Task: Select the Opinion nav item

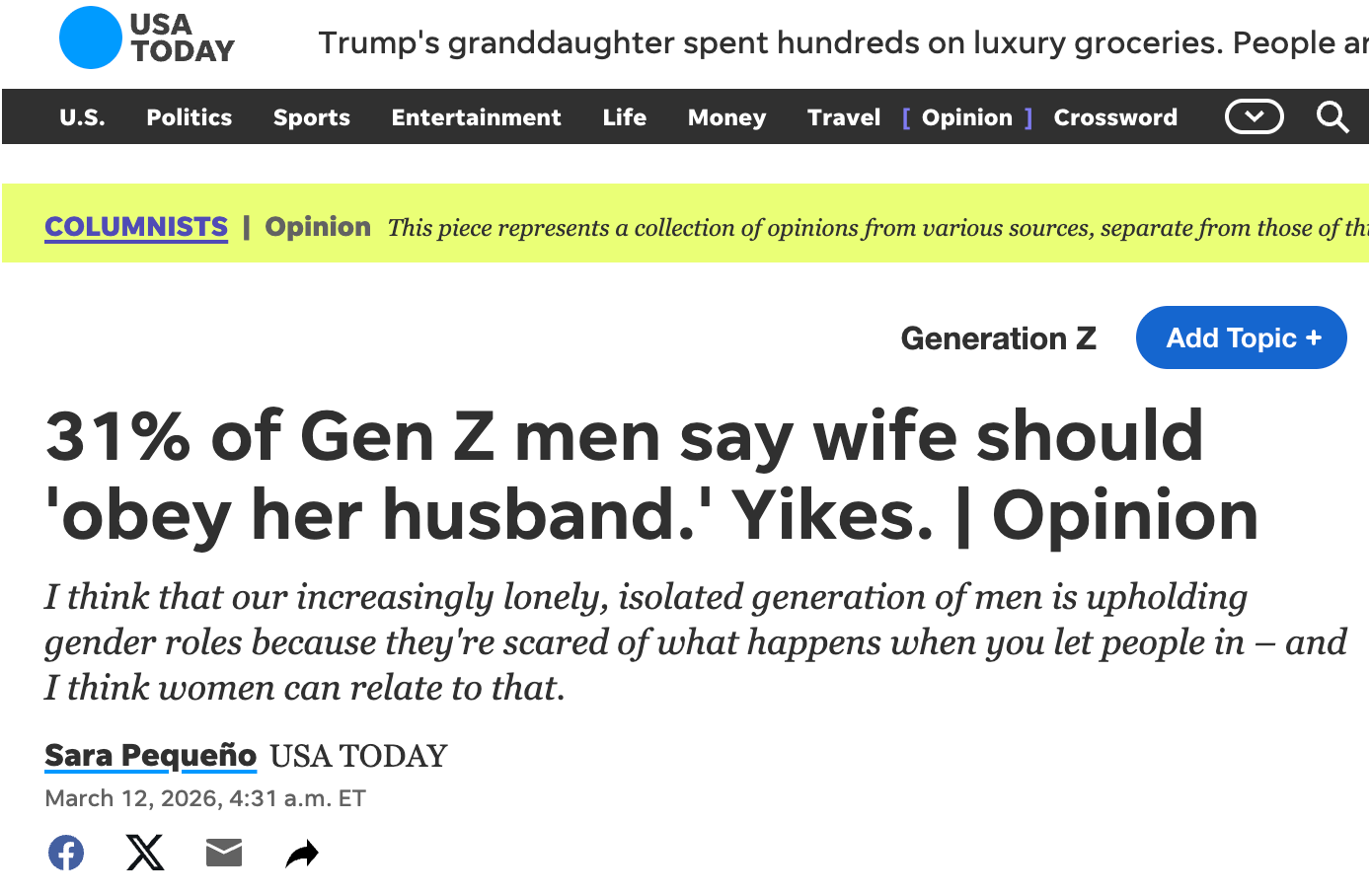Action: [967, 117]
